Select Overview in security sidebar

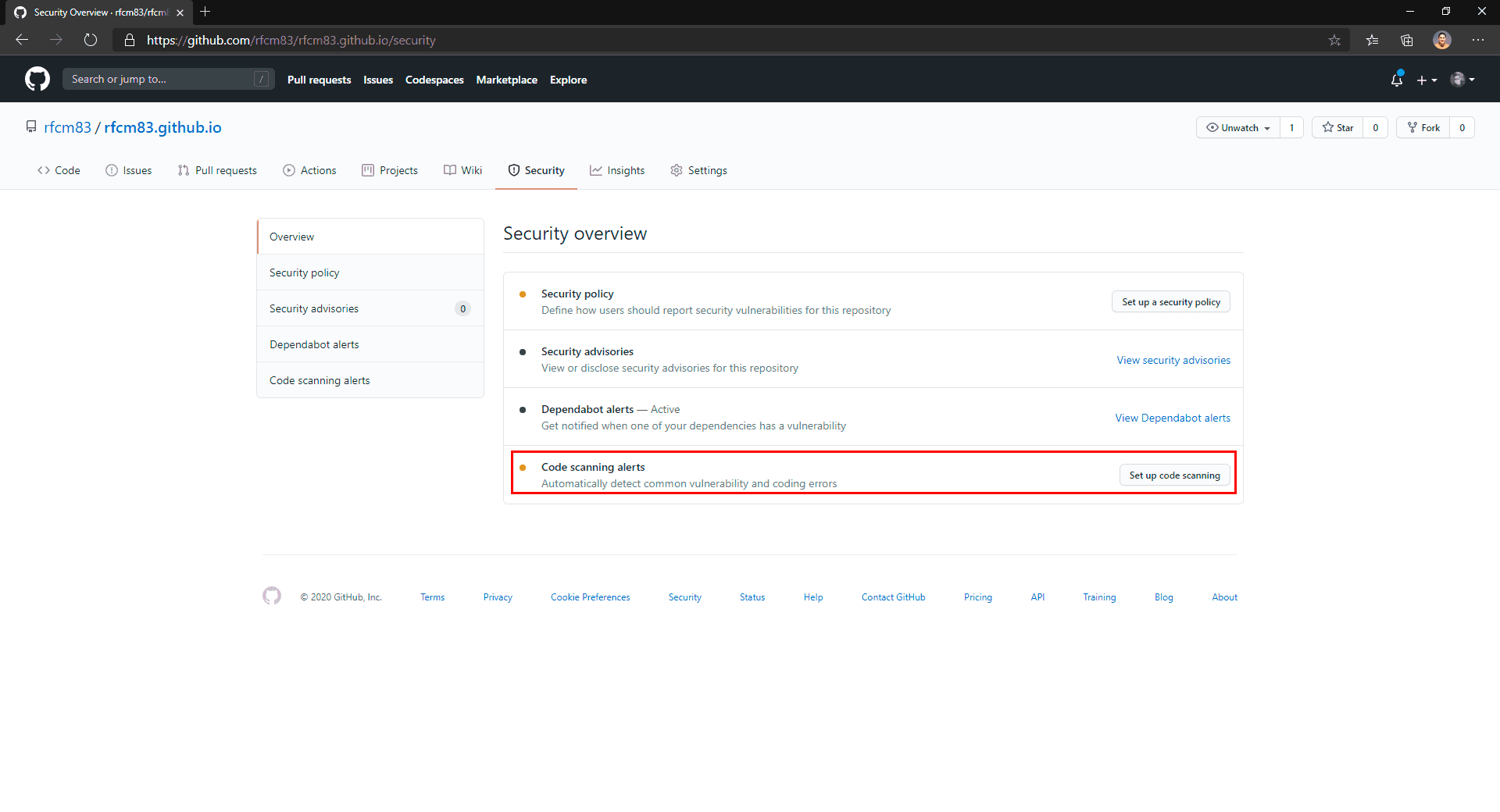tap(370, 237)
